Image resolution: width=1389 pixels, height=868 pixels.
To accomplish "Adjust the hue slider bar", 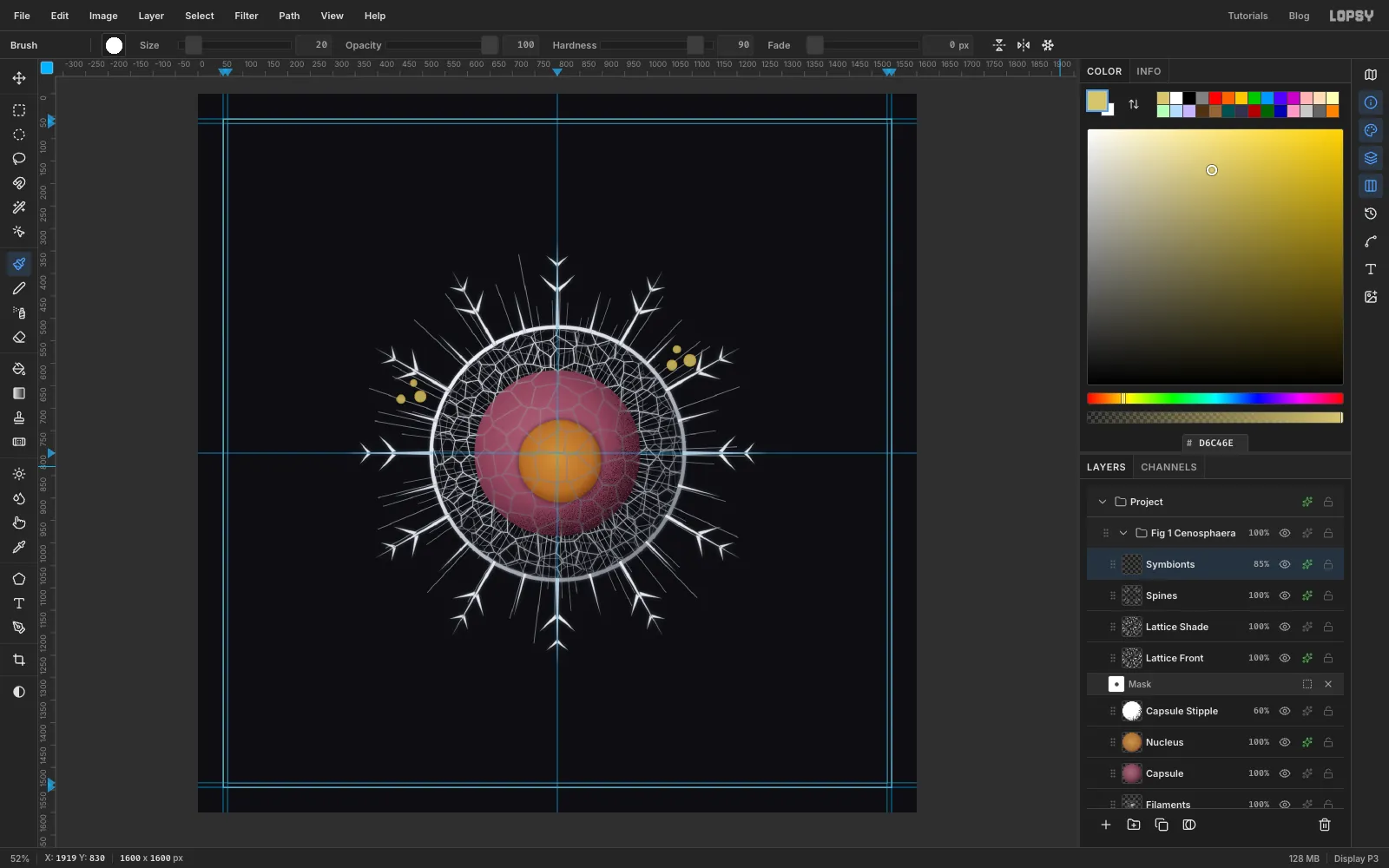I will point(1215,398).
